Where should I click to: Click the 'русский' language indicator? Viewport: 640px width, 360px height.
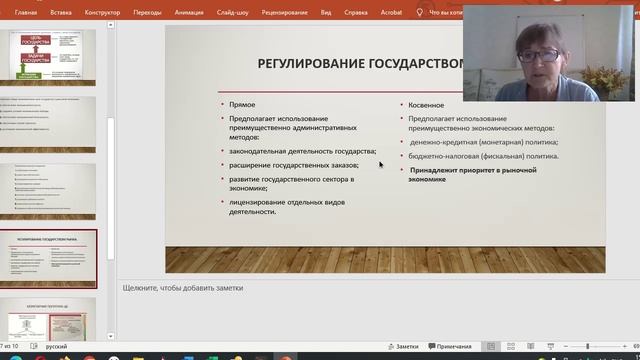[x=56, y=347]
